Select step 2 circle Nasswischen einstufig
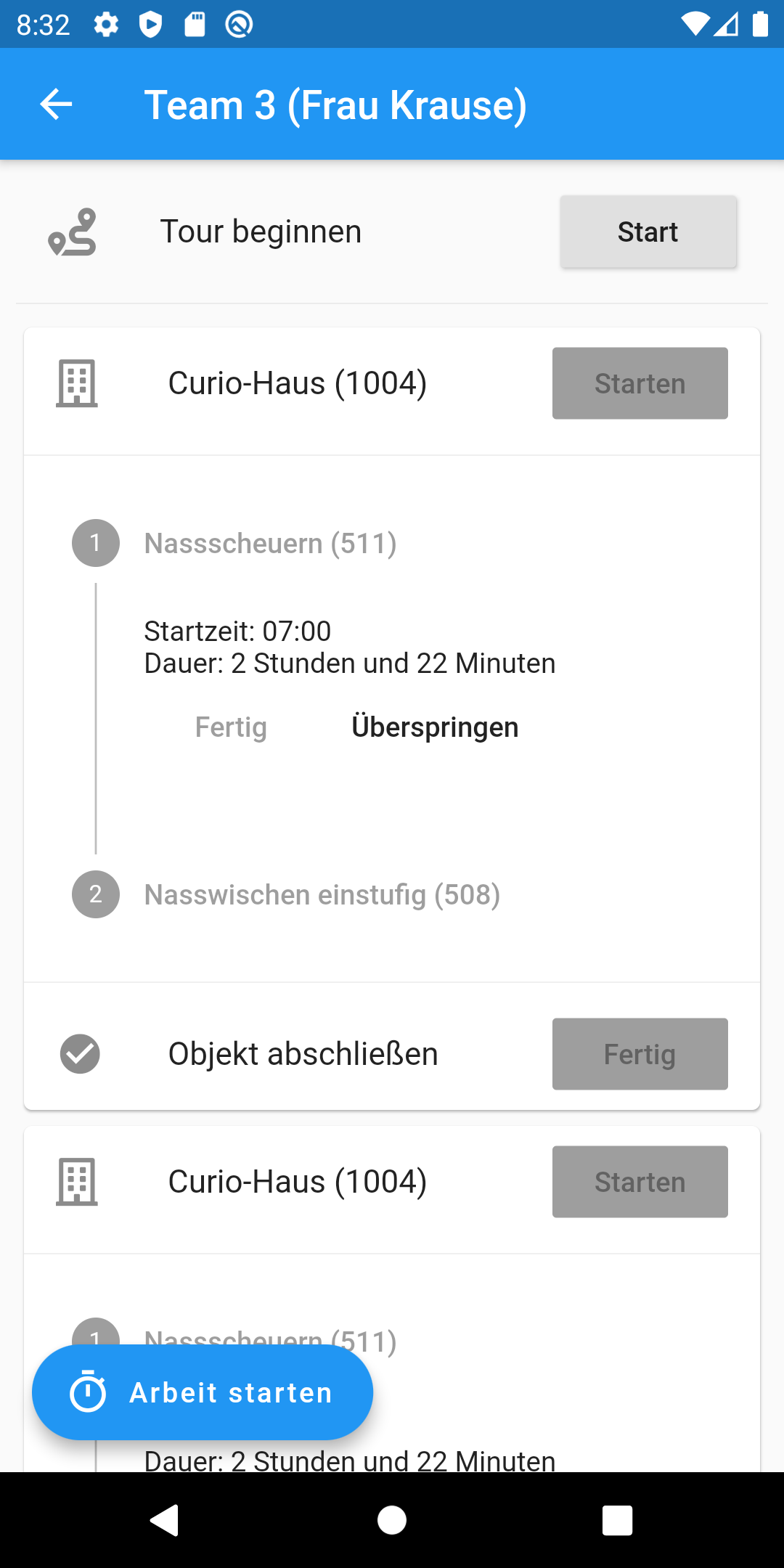The width and height of the screenshot is (784, 1568). click(x=96, y=894)
